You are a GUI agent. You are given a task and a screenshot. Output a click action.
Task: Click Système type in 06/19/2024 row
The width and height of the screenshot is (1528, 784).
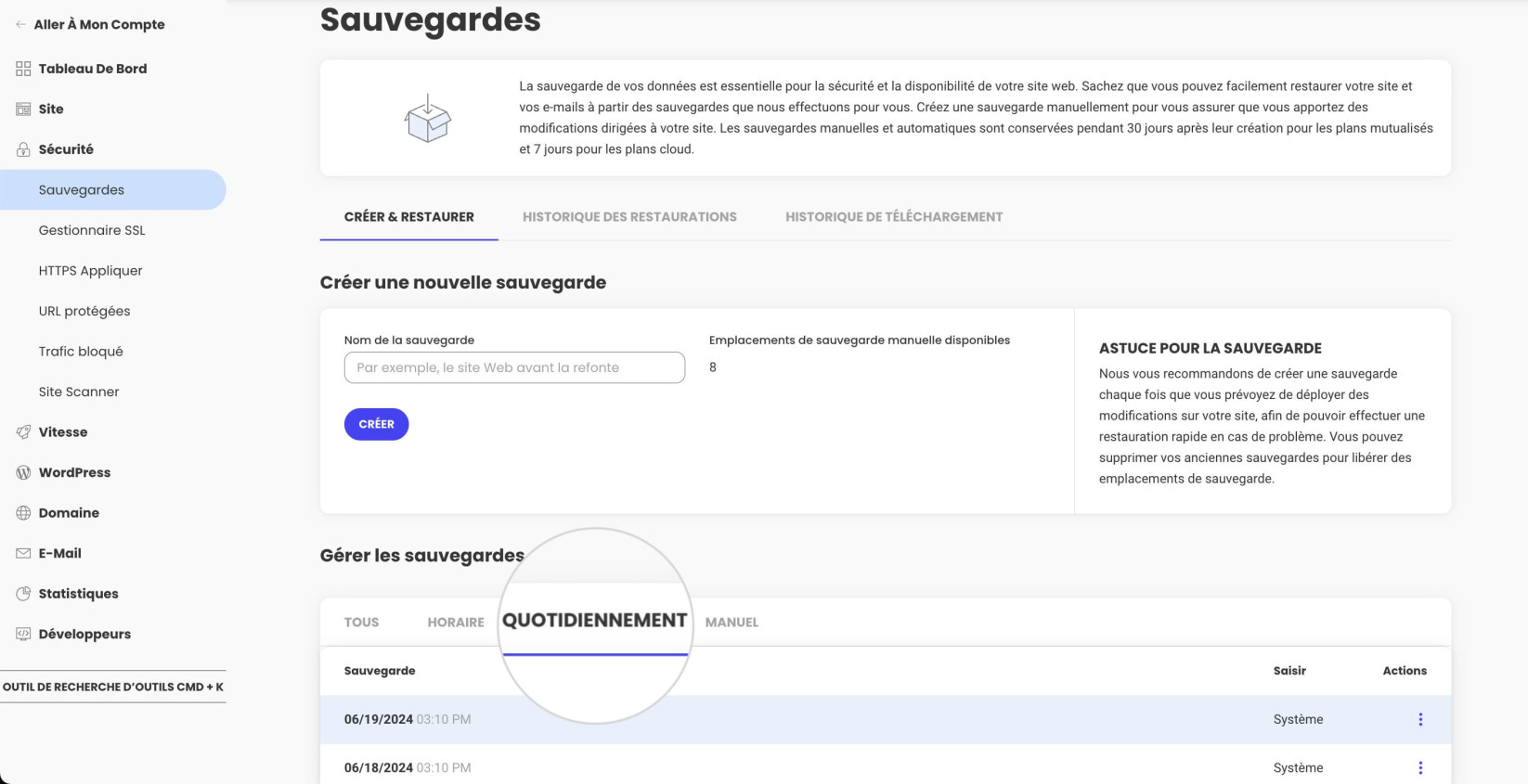tap(1298, 719)
